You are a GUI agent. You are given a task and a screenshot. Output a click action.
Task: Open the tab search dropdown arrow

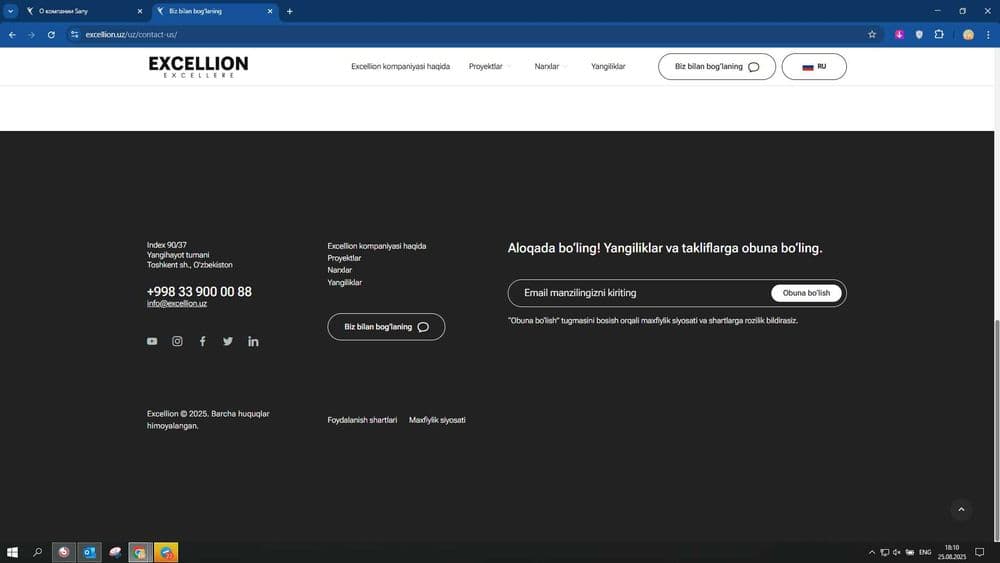(10, 11)
